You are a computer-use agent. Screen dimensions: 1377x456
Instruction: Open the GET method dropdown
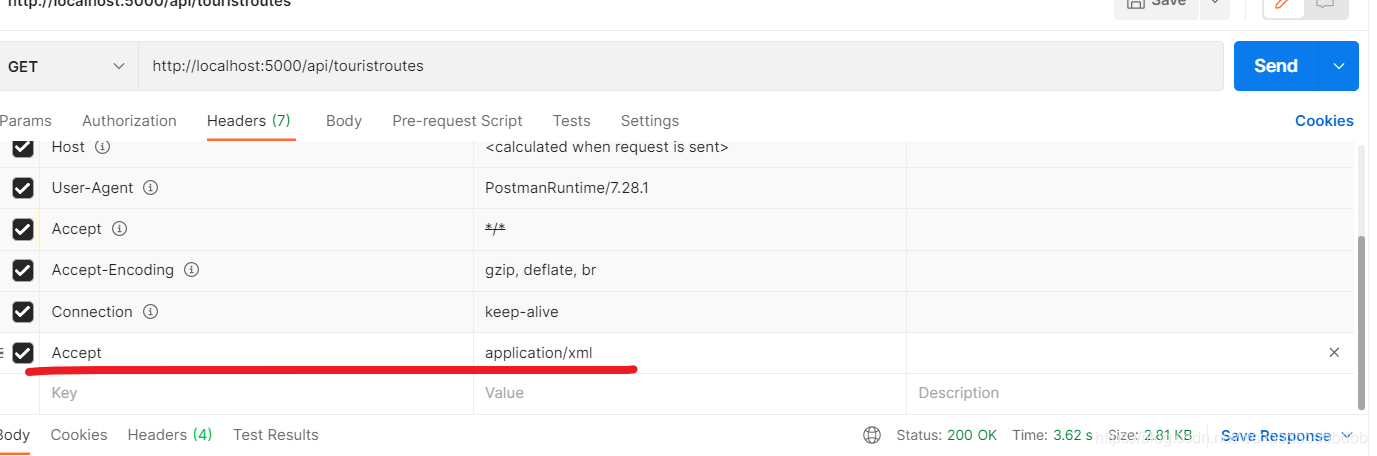coord(66,66)
